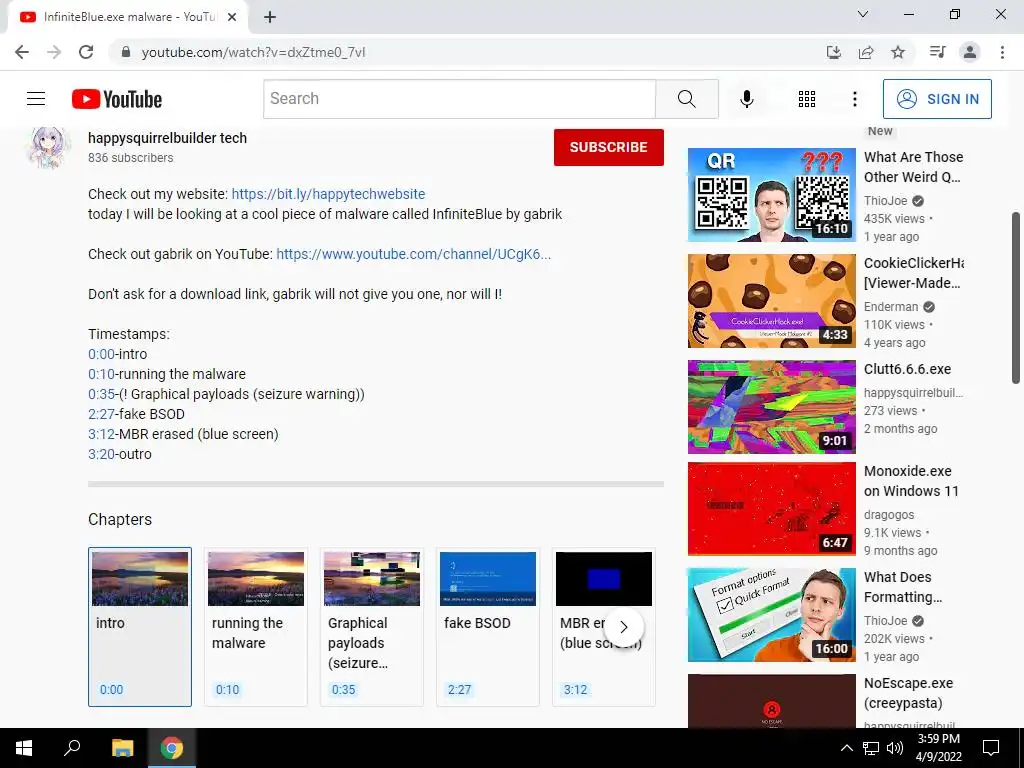Open the tab search dropdown chevron
1024x768 pixels.
pos(863,14)
